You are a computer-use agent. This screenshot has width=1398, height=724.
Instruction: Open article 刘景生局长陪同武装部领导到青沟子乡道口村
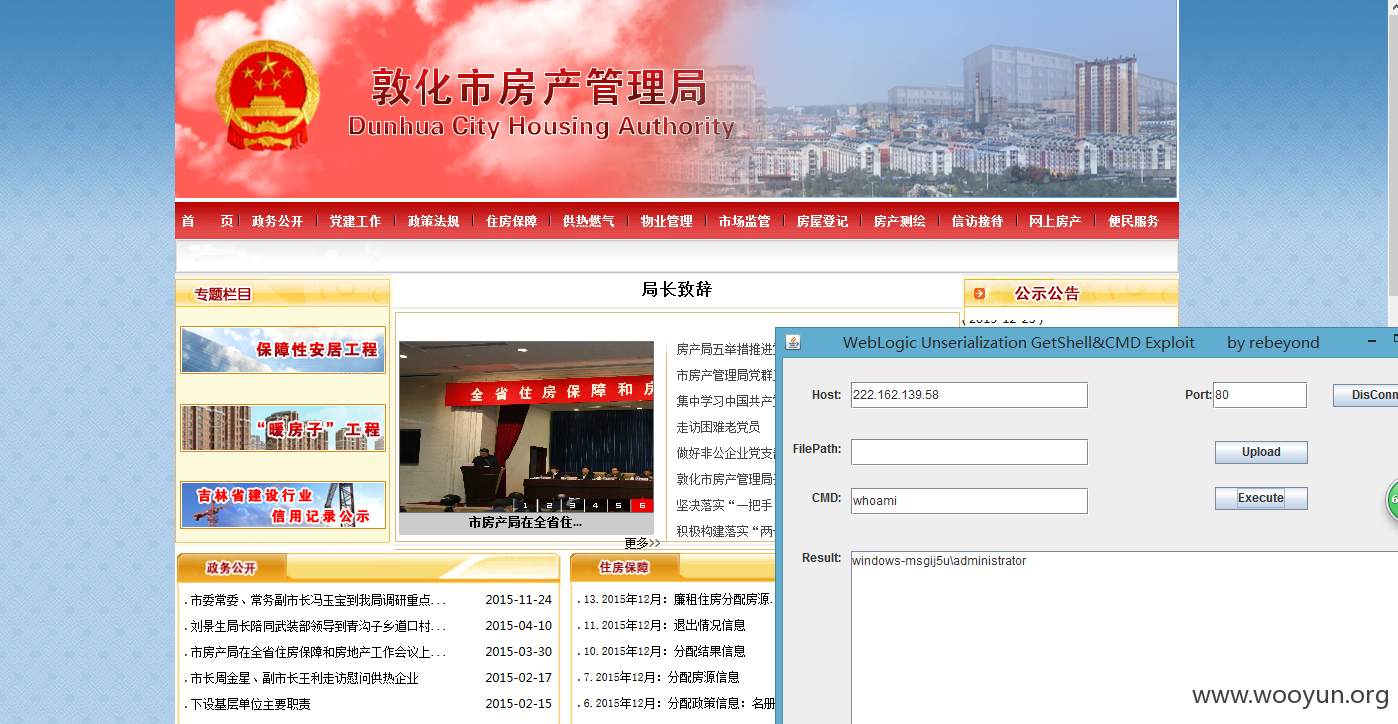click(x=318, y=626)
